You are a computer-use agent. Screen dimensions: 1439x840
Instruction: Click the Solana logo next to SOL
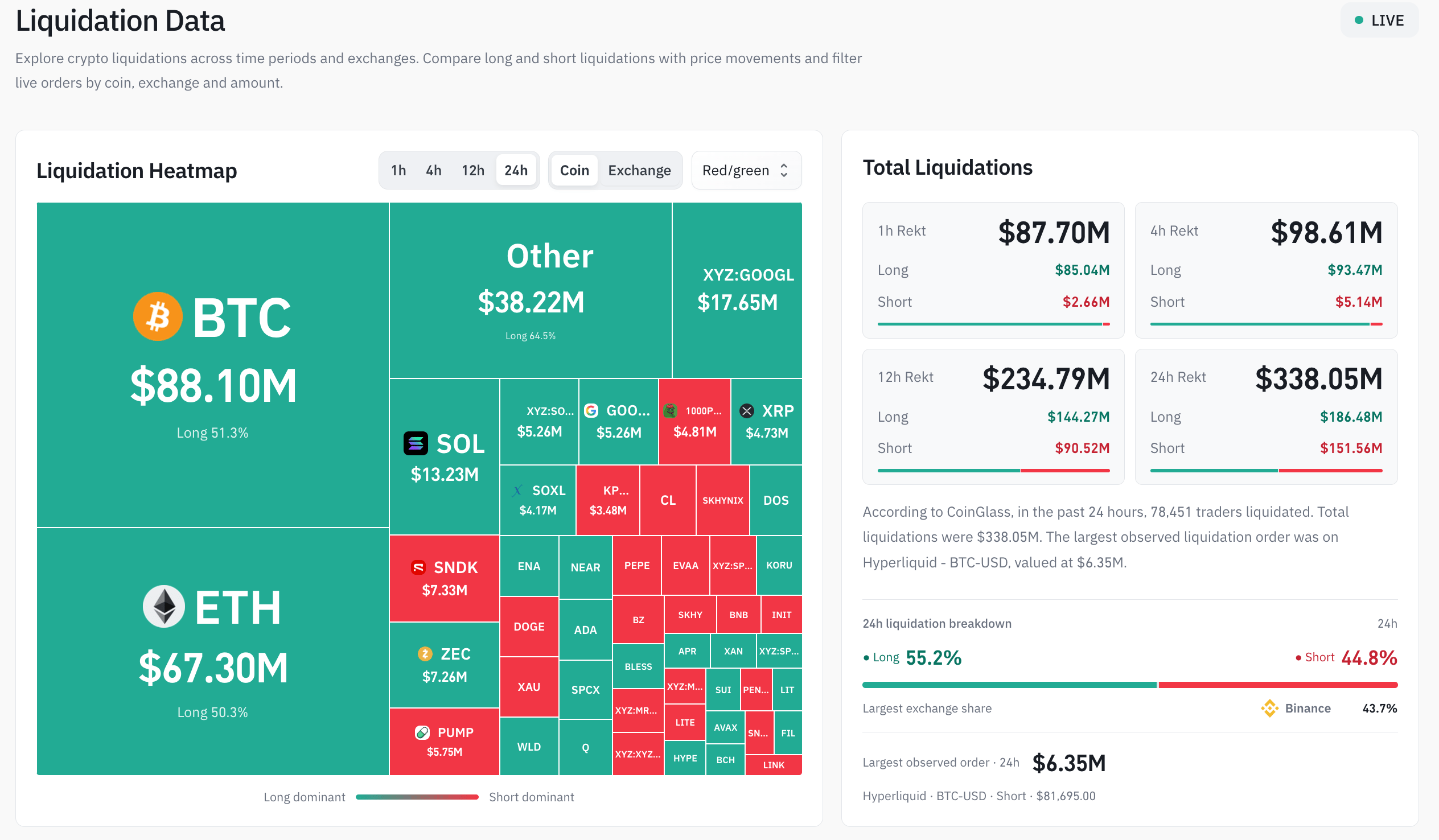(x=416, y=444)
